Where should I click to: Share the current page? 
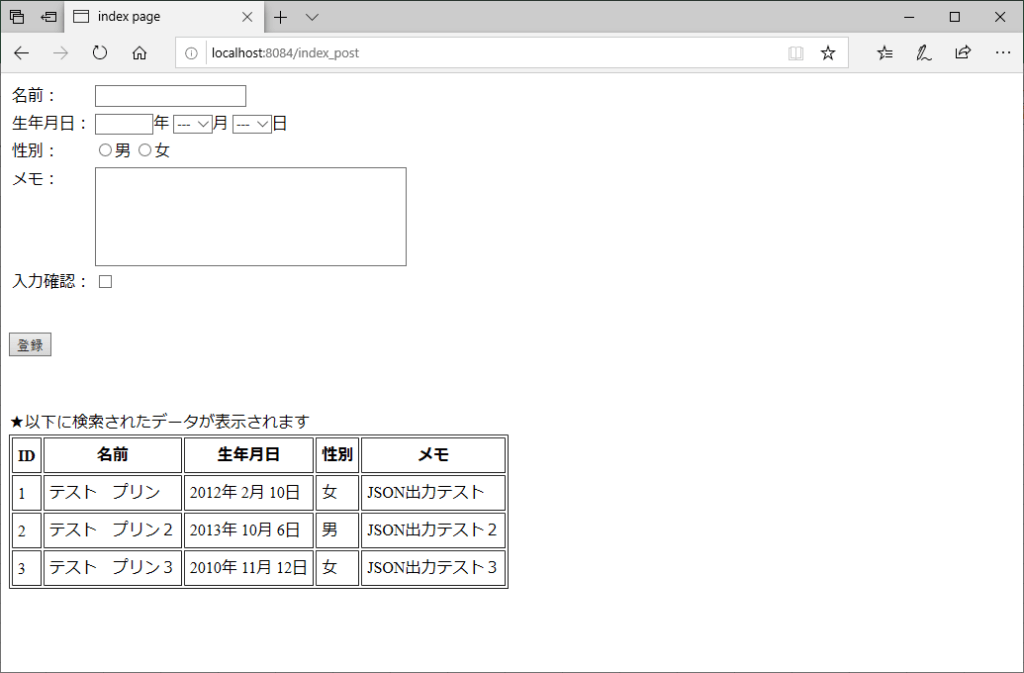[x=962, y=52]
